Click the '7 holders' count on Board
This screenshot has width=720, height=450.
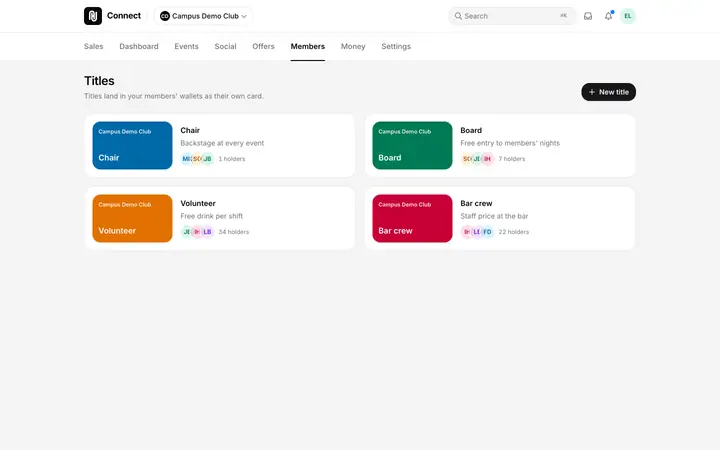pos(512,159)
